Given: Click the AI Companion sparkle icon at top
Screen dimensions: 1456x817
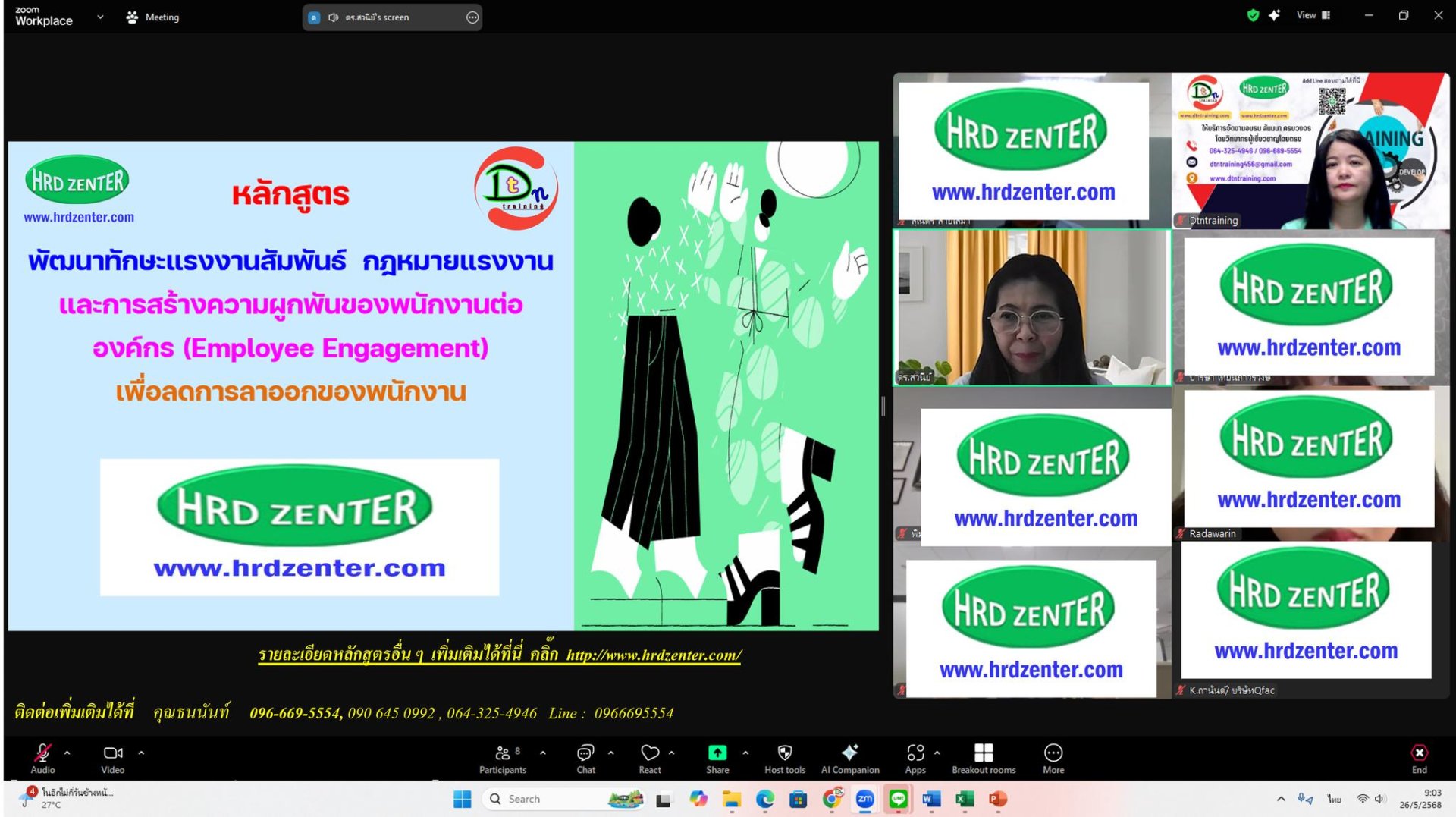Looking at the screenshot, I should click(1274, 15).
